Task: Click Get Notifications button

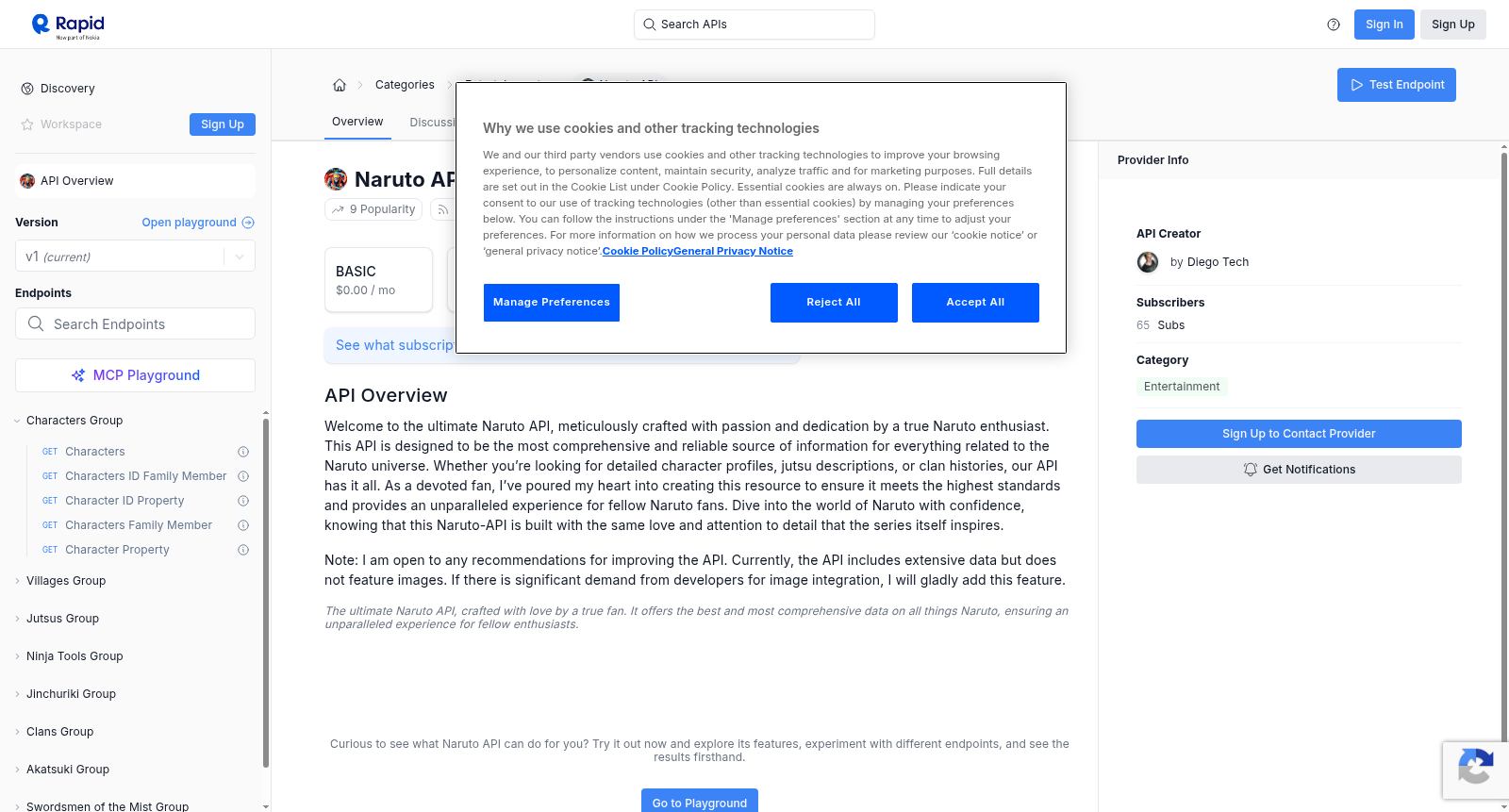Action: pos(1299,470)
